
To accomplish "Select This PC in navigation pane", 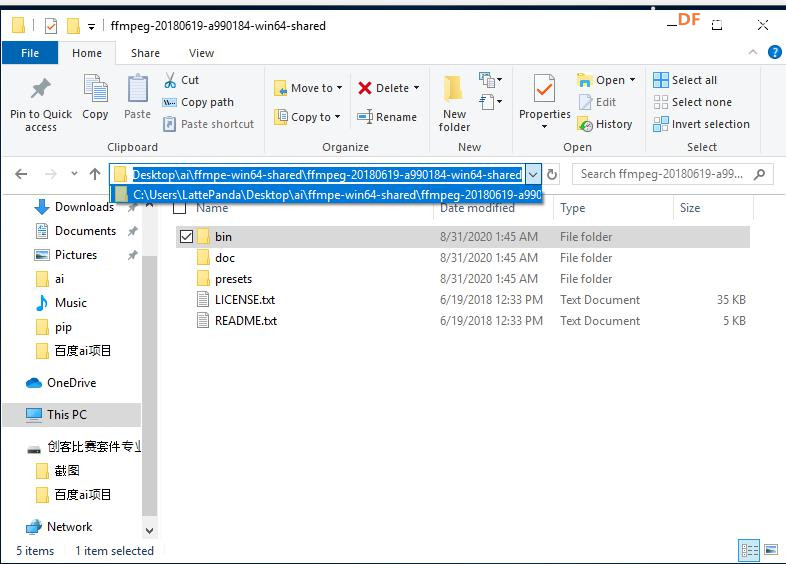I will (66, 415).
